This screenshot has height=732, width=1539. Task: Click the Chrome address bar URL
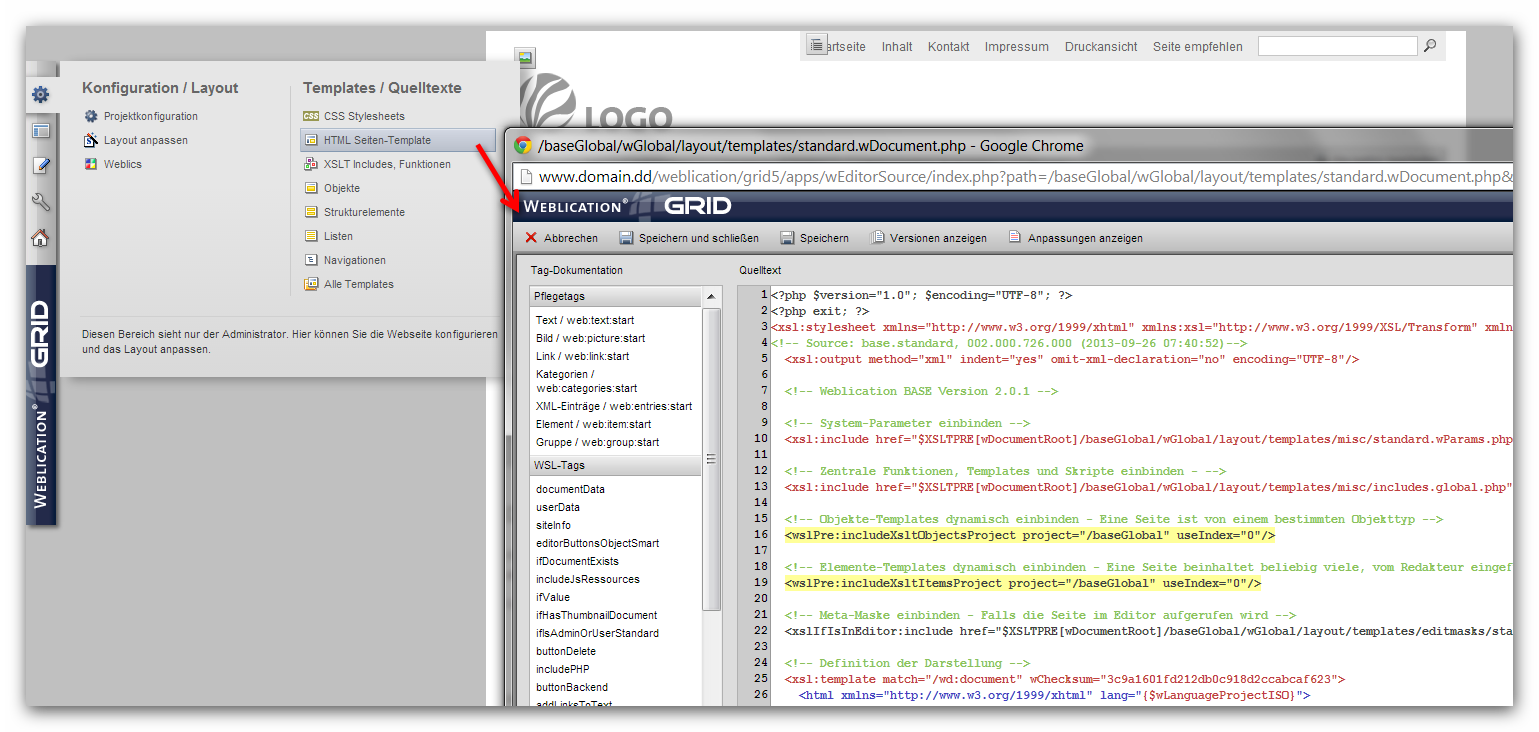1025,177
